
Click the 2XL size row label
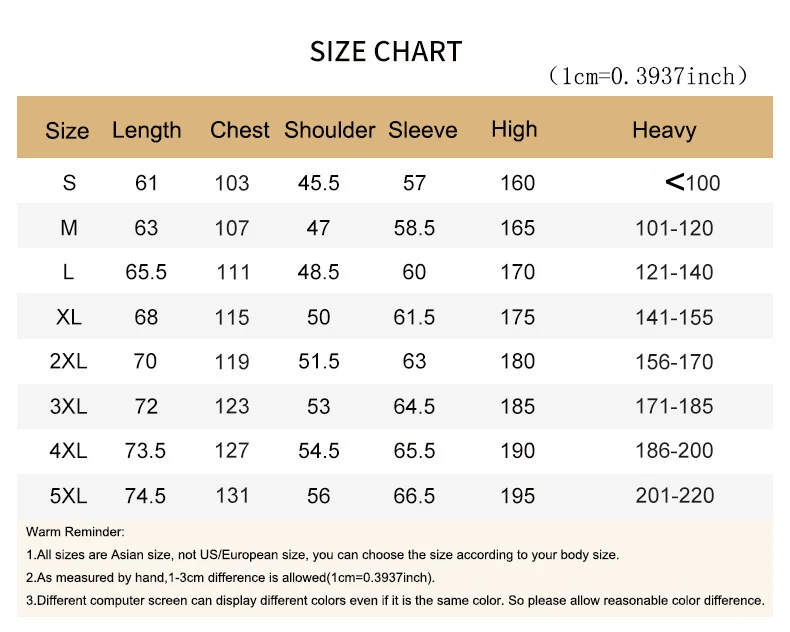[69, 361]
